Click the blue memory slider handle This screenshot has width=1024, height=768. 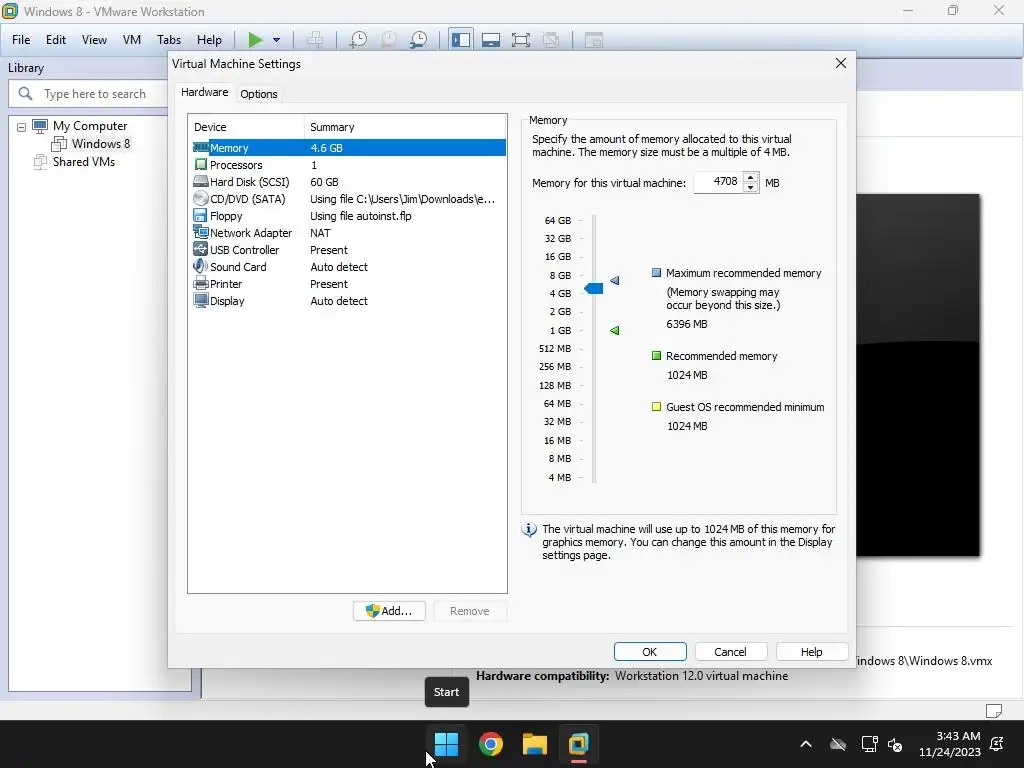point(594,288)
